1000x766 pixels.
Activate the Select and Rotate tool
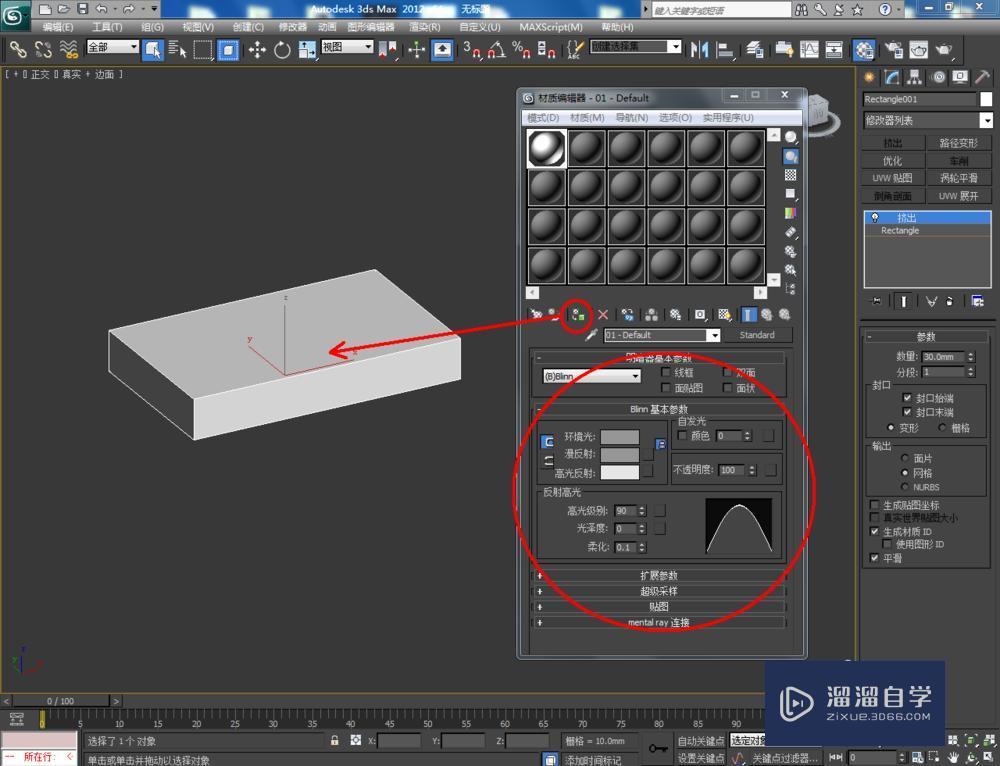tap(283, 49)
